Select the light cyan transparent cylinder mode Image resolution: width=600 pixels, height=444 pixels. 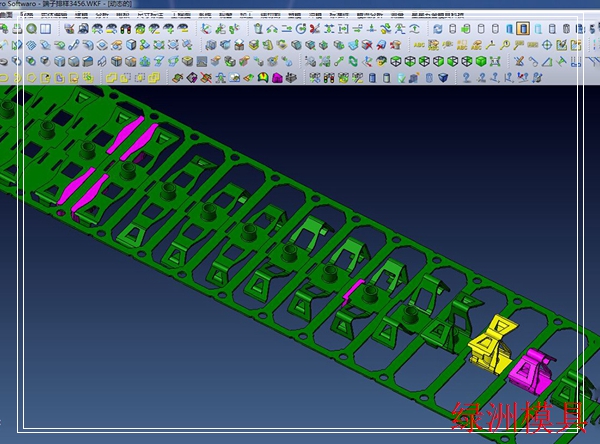[x=538, y=29]
